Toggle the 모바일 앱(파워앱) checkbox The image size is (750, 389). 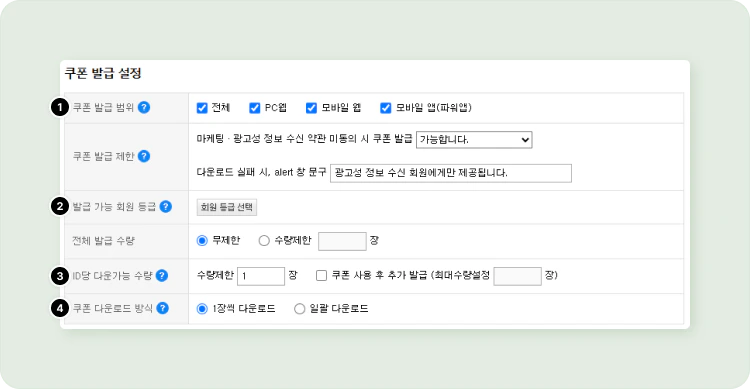386,108
